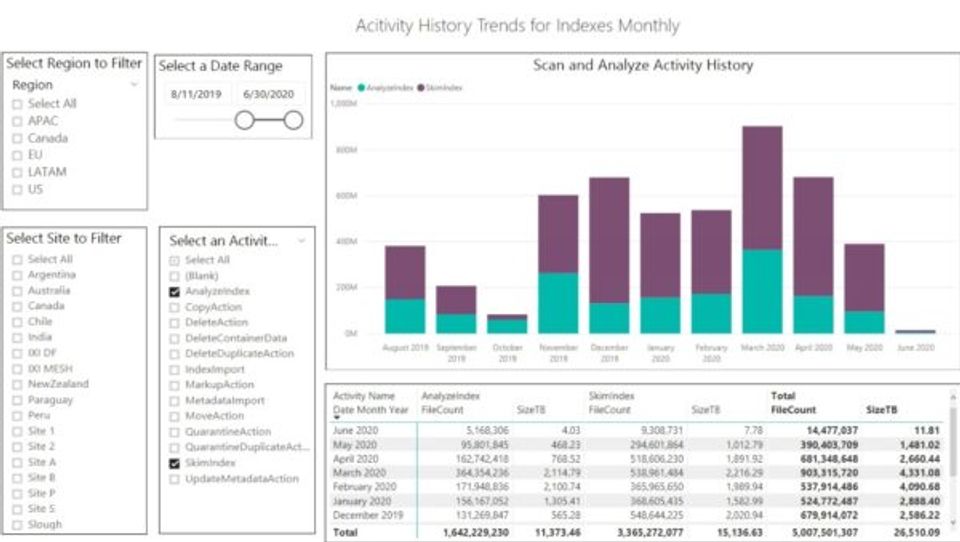Edit the 6/30/2020 end date field
This screenshot has width=960, height=542.
268,94
